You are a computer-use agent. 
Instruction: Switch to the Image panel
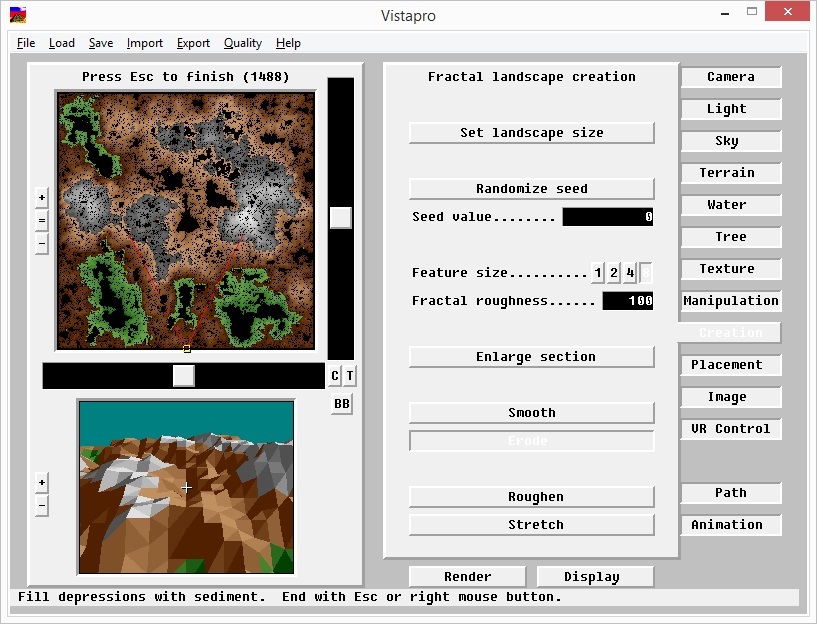coord(731,397)
